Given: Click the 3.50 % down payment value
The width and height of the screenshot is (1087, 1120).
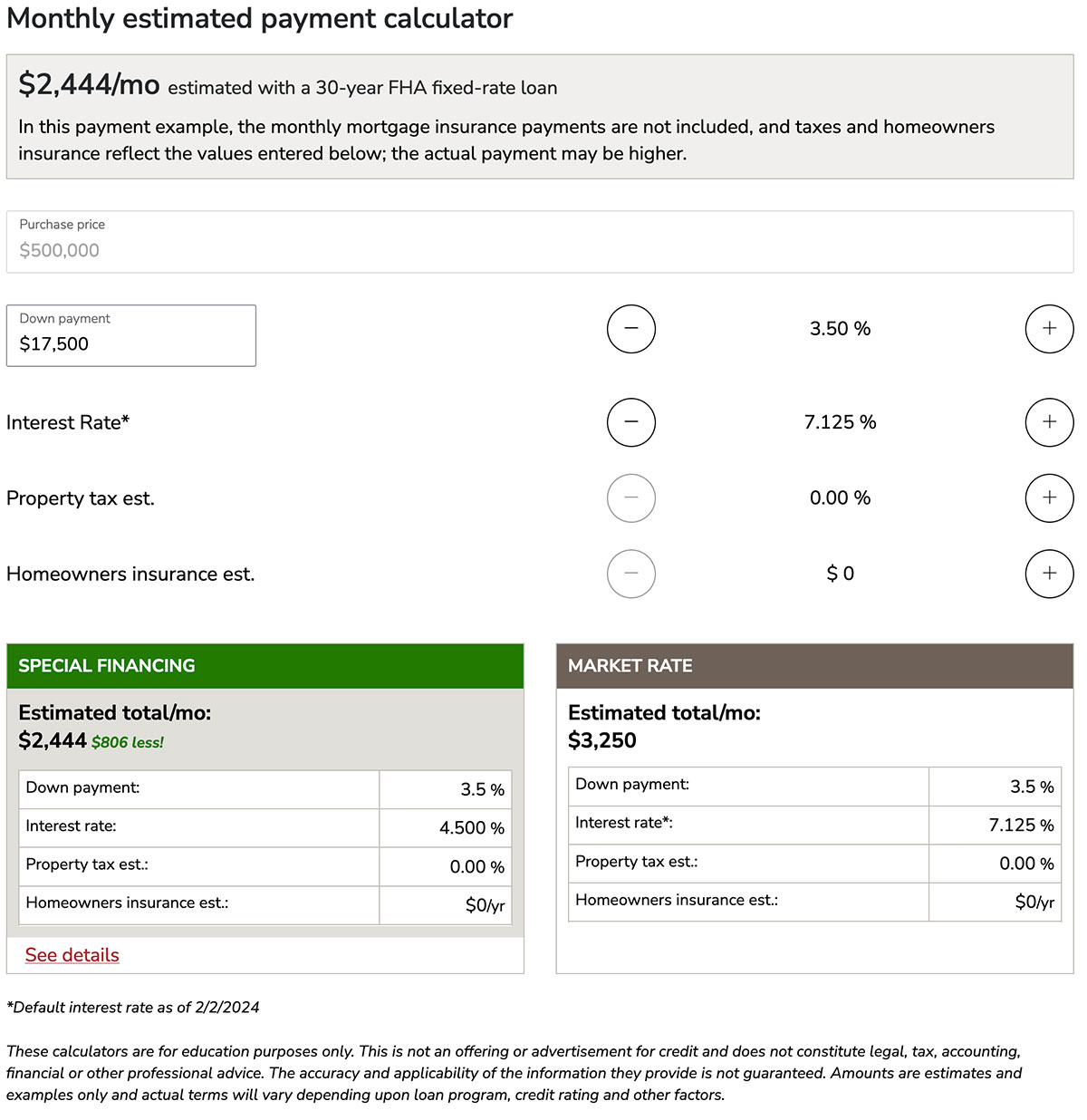Looking at the screenshot, I should 840,329.
